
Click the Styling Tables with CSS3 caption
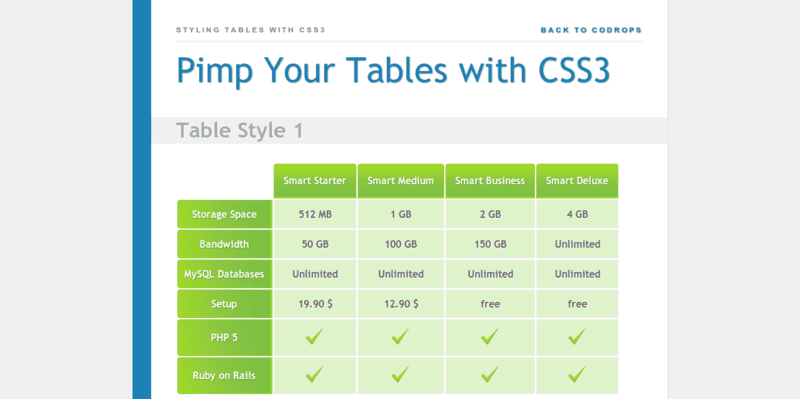tap(251, 30)
